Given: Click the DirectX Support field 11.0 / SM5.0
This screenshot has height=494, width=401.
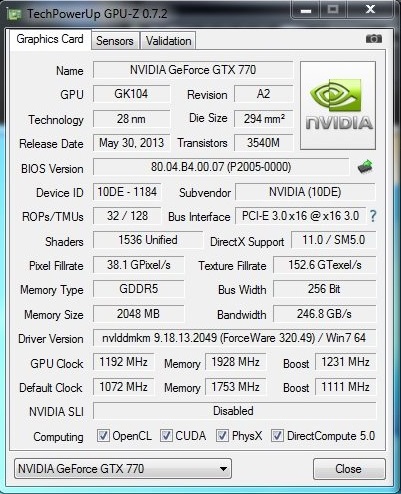Looking at the screenshot, I should (333, 240).
